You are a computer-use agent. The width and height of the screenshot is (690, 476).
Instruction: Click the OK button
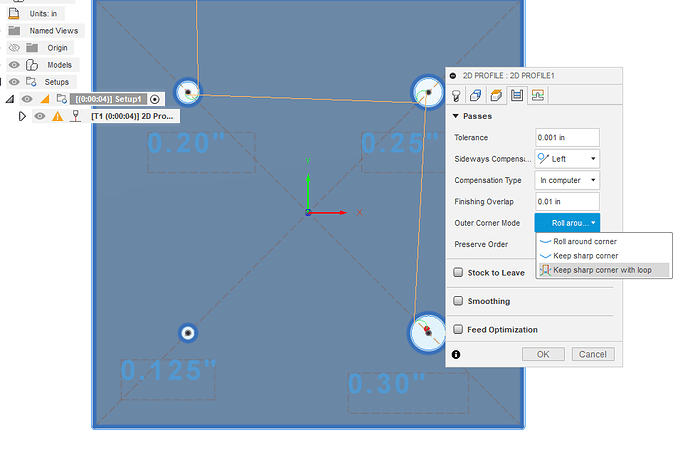tap(543, 354)
